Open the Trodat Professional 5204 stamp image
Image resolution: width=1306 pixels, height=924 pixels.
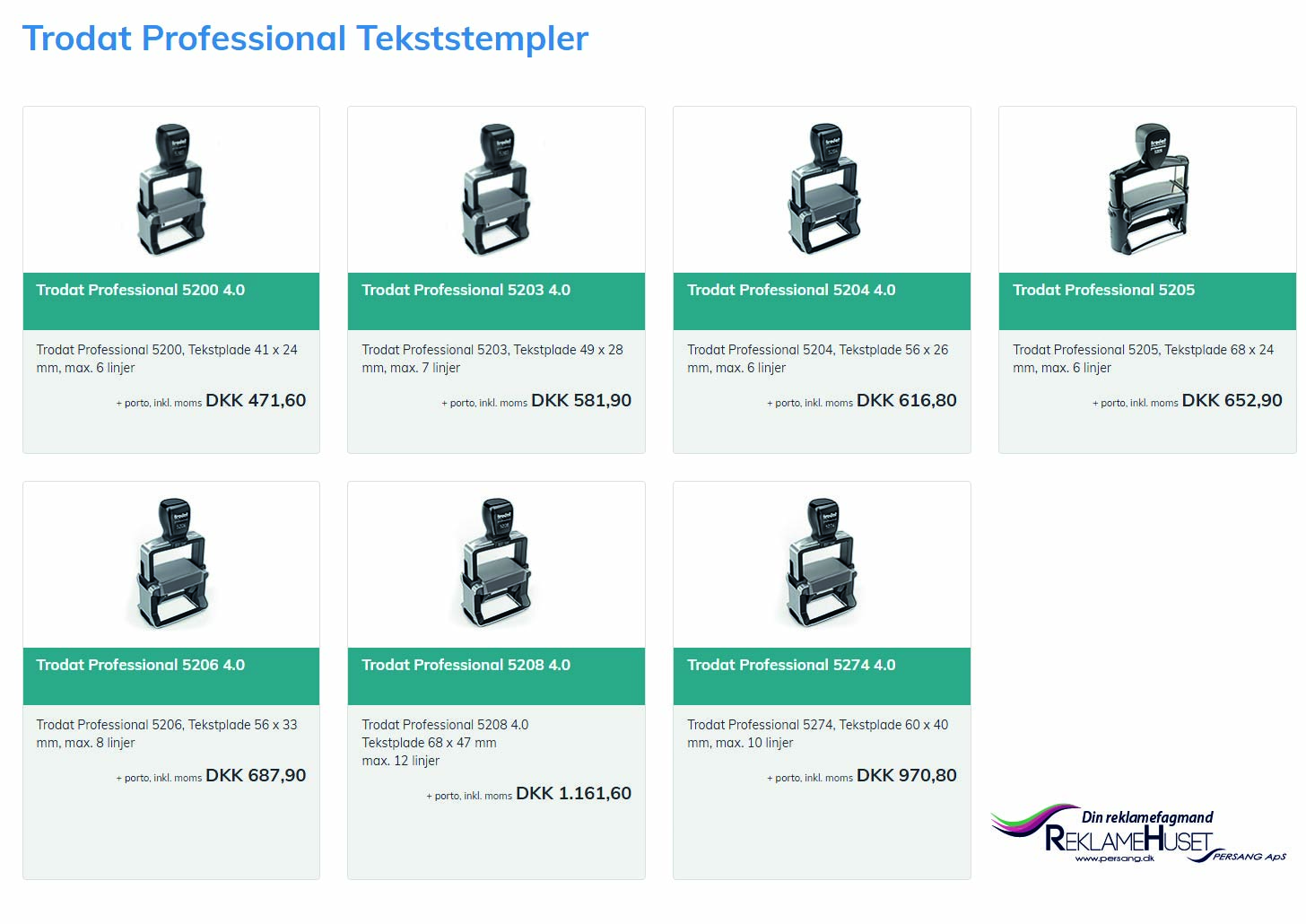(823, 190)
